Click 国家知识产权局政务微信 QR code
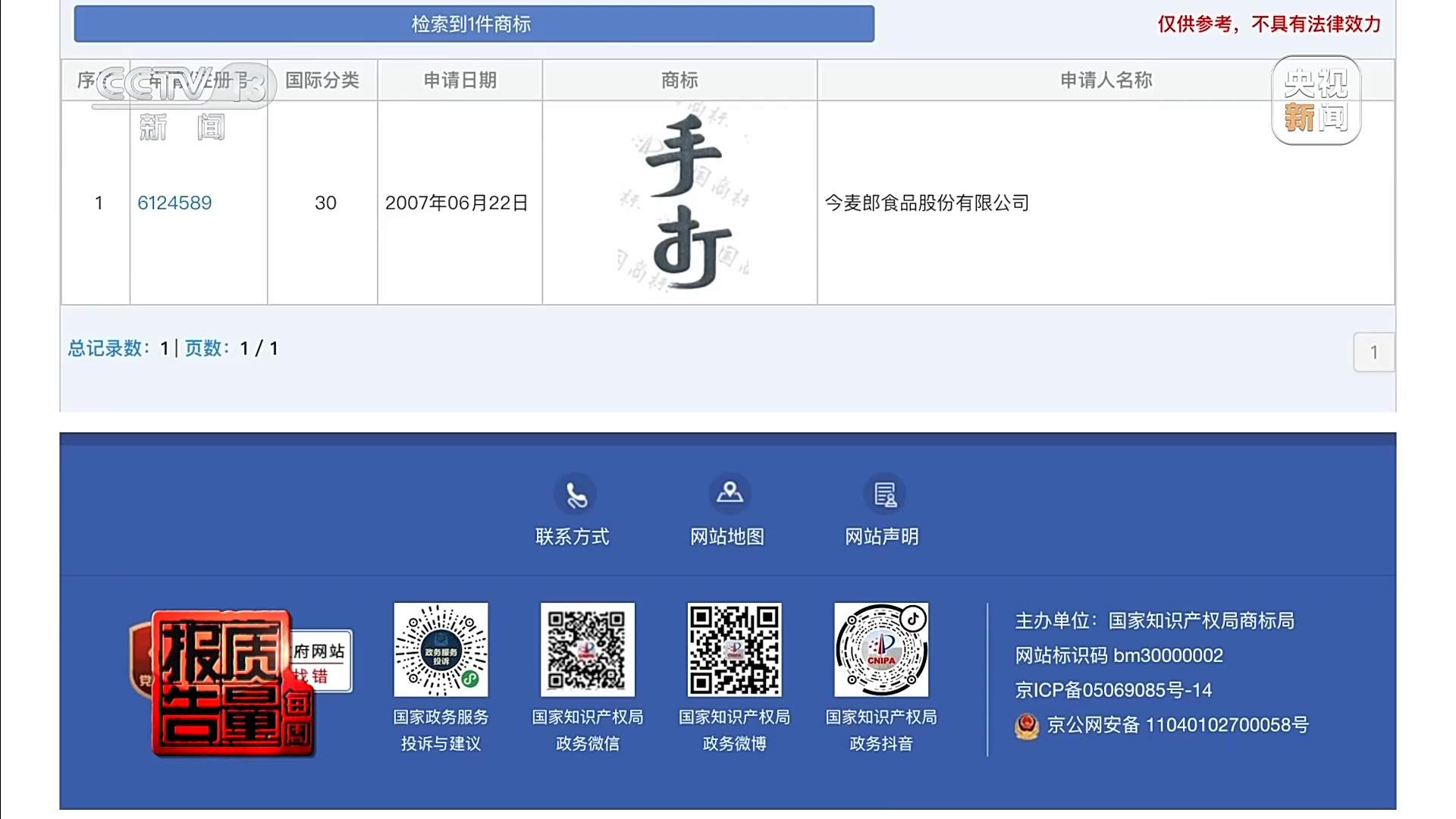Image resolution: width=1456 pixels, height=819 pixels. point(588,650)
